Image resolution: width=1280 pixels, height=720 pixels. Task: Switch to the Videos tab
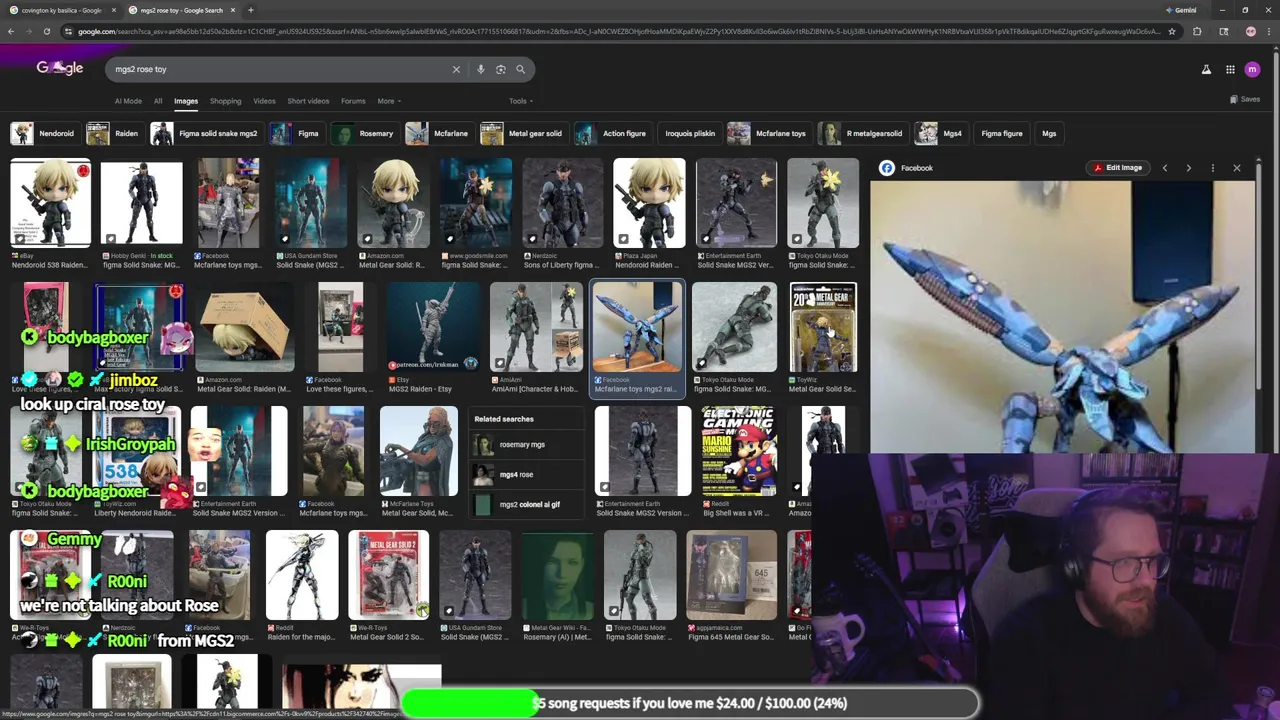tap(264, 101)
